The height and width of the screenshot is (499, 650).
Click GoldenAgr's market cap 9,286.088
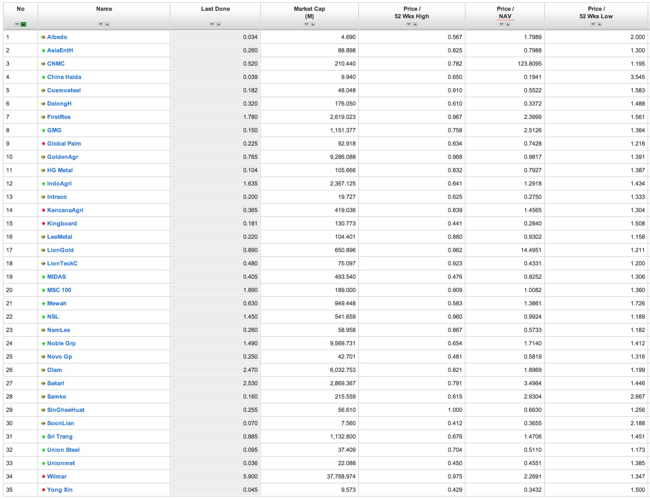(x=343, y=157)
